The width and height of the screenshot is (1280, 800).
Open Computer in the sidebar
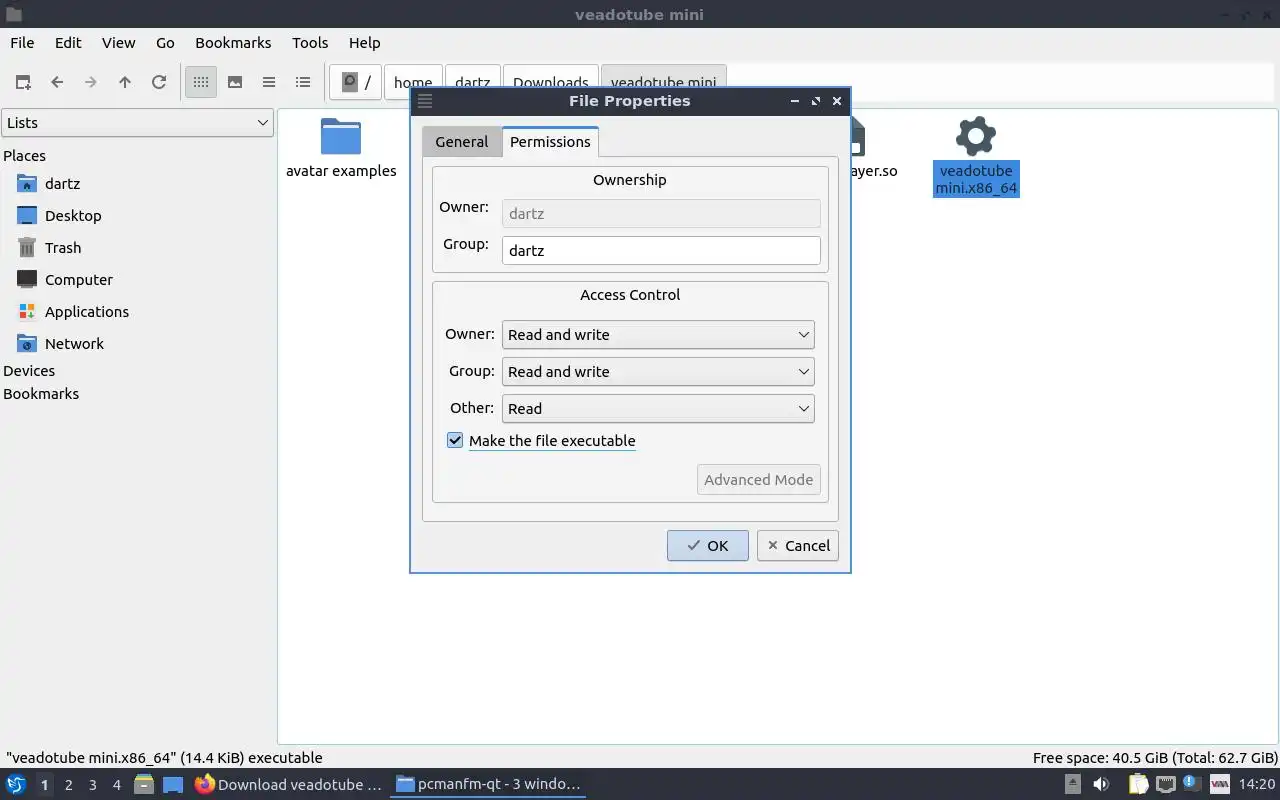point(78,280)
